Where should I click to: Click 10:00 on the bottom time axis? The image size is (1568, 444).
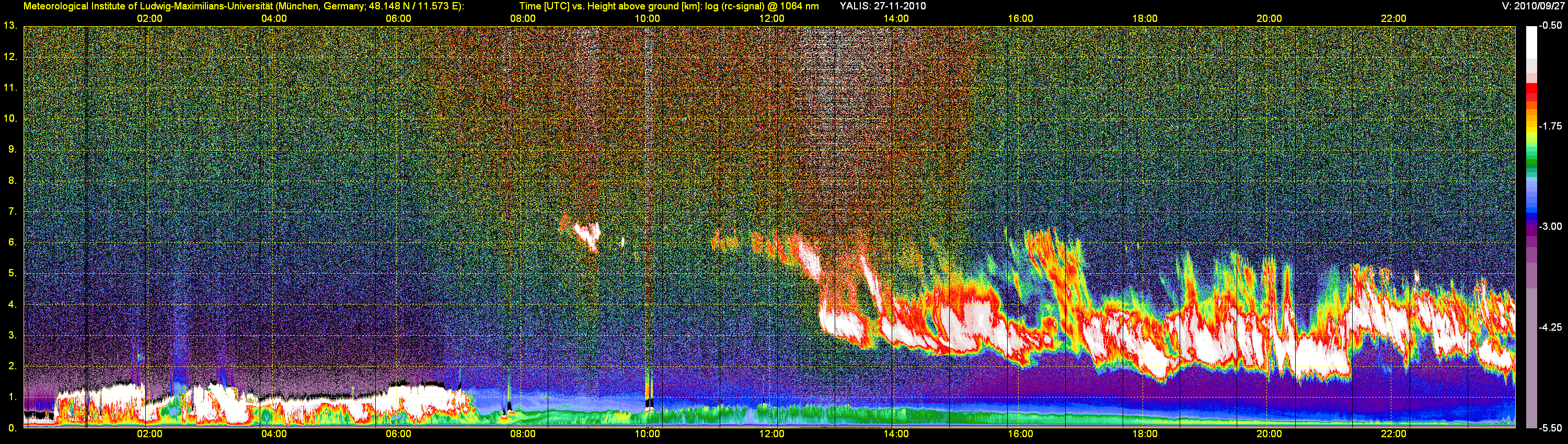click(x=647, y=434)
